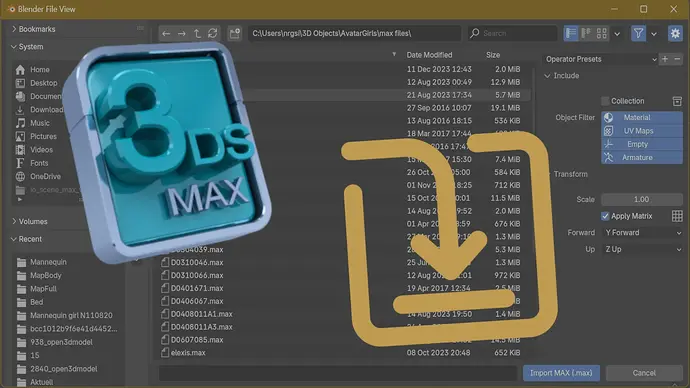This screenshot has width=690, height=388.
Task: Go back with the left arrow icon
Action: (x=166, y=33)
